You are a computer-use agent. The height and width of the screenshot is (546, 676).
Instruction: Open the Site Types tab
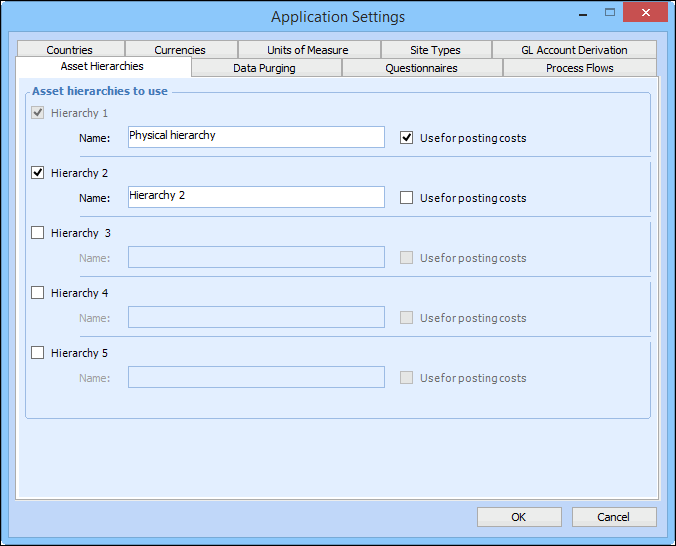point(435,50)
